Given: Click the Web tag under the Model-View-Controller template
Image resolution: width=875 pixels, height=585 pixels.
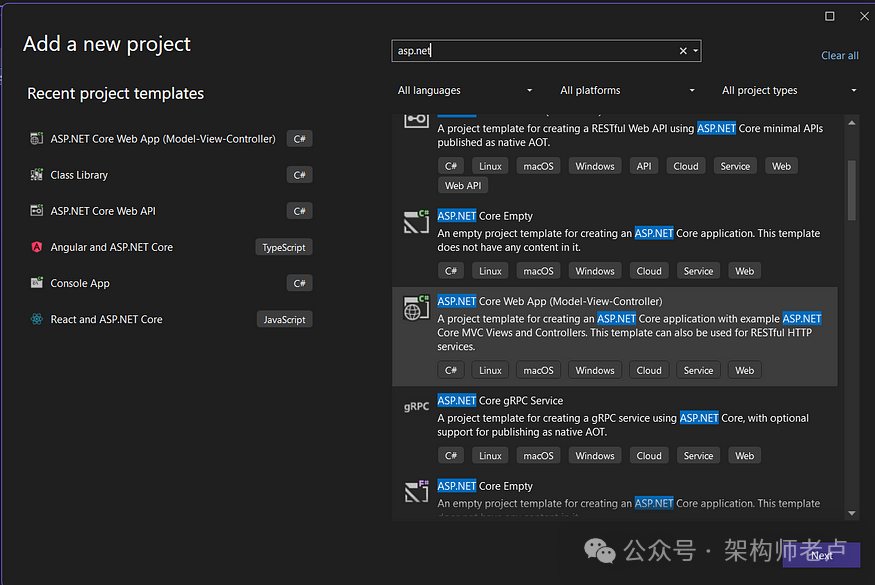Looking at the screenshot, I should point(744,370).
